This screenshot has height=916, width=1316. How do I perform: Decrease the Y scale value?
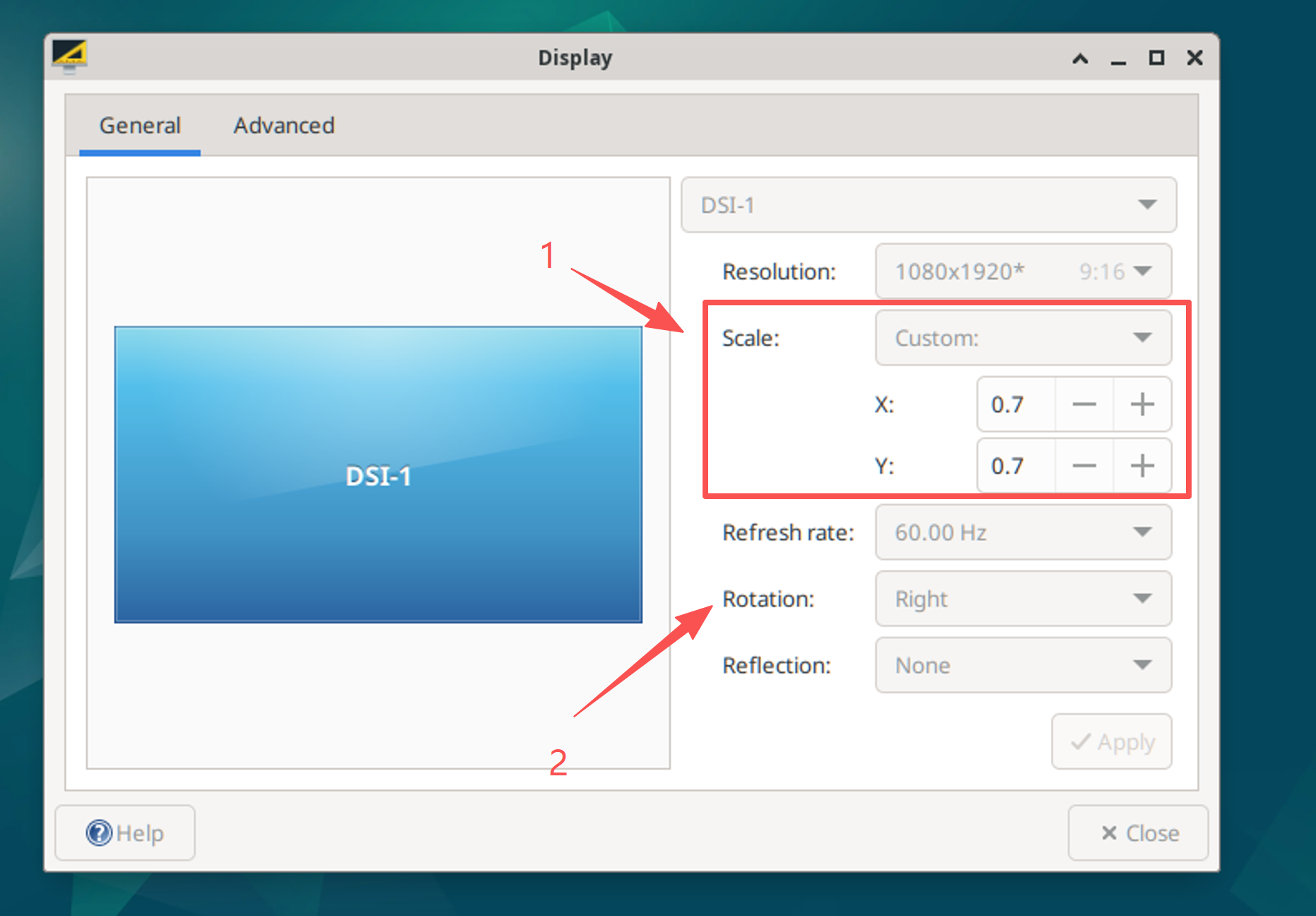click(1083, 466)
